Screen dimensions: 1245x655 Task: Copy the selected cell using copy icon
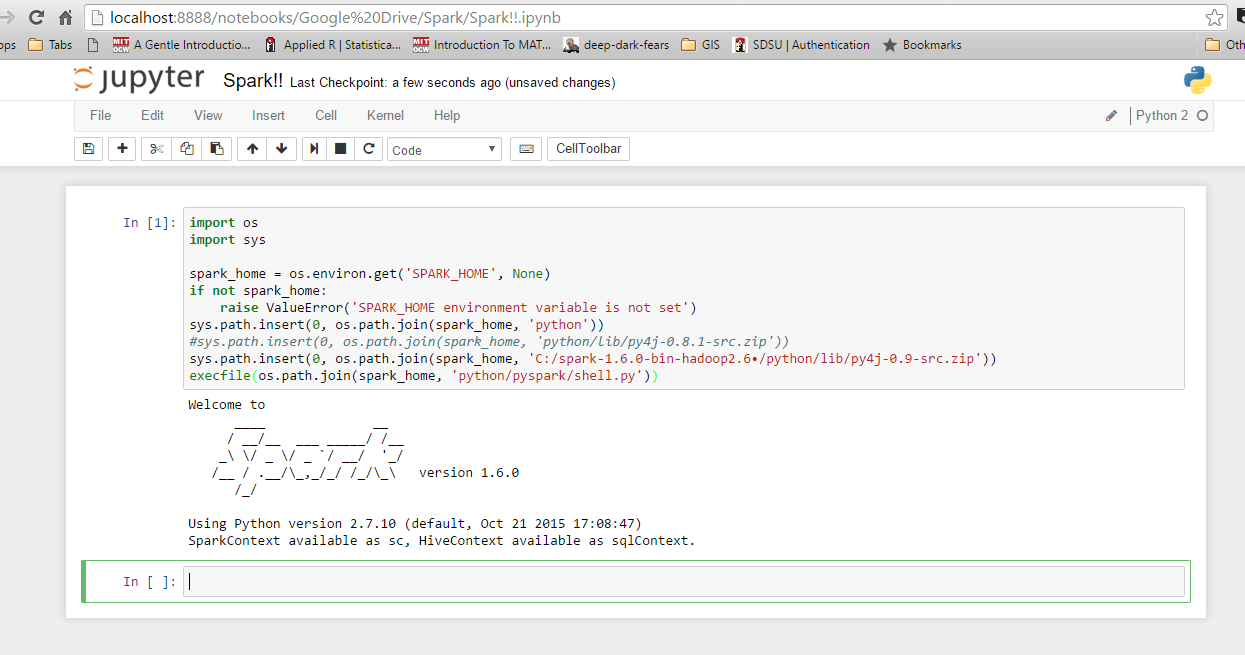pos(186,148)
